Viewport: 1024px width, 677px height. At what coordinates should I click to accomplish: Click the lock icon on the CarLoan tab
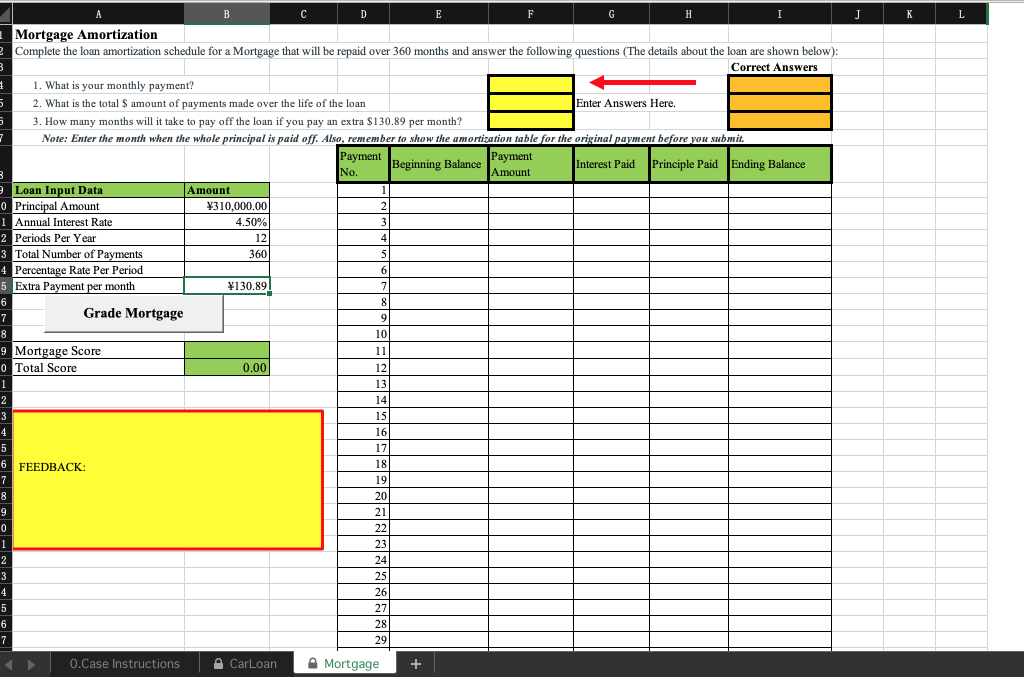pos(218,663)
